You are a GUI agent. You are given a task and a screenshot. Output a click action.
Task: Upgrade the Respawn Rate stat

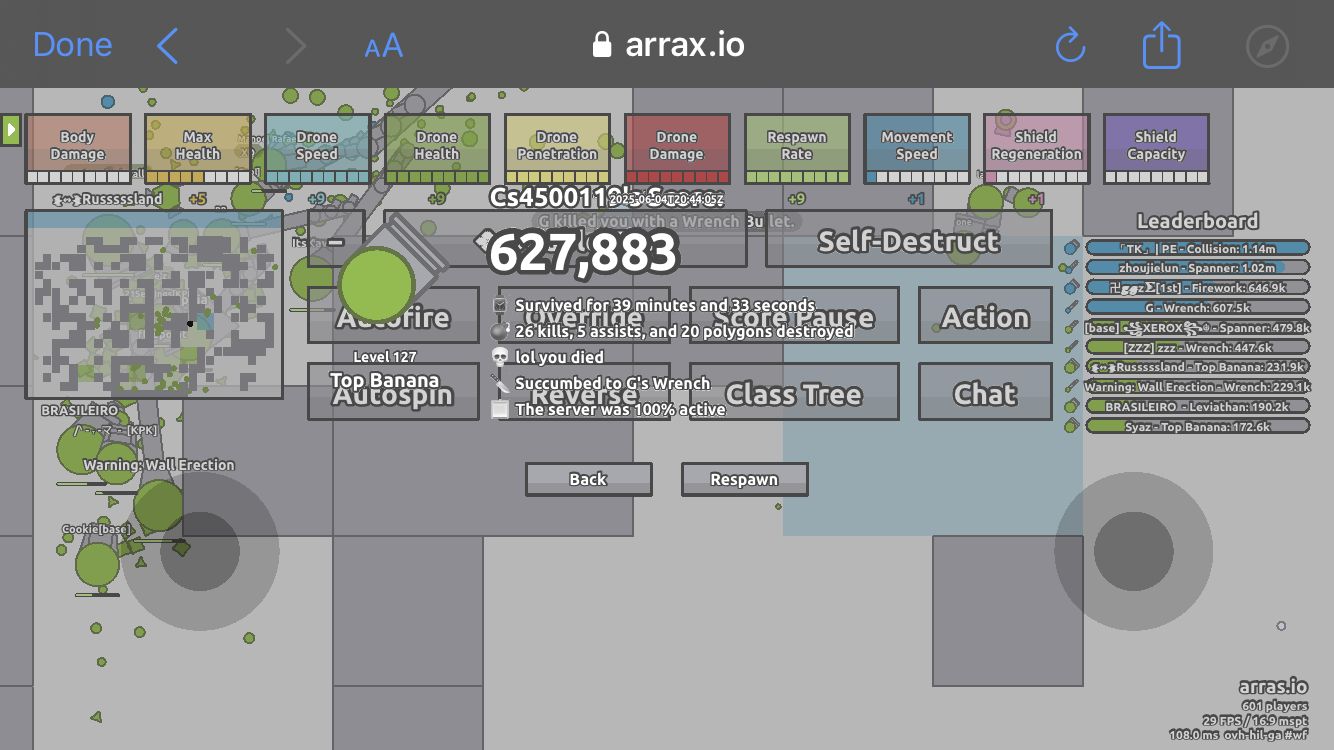(797, 149)
